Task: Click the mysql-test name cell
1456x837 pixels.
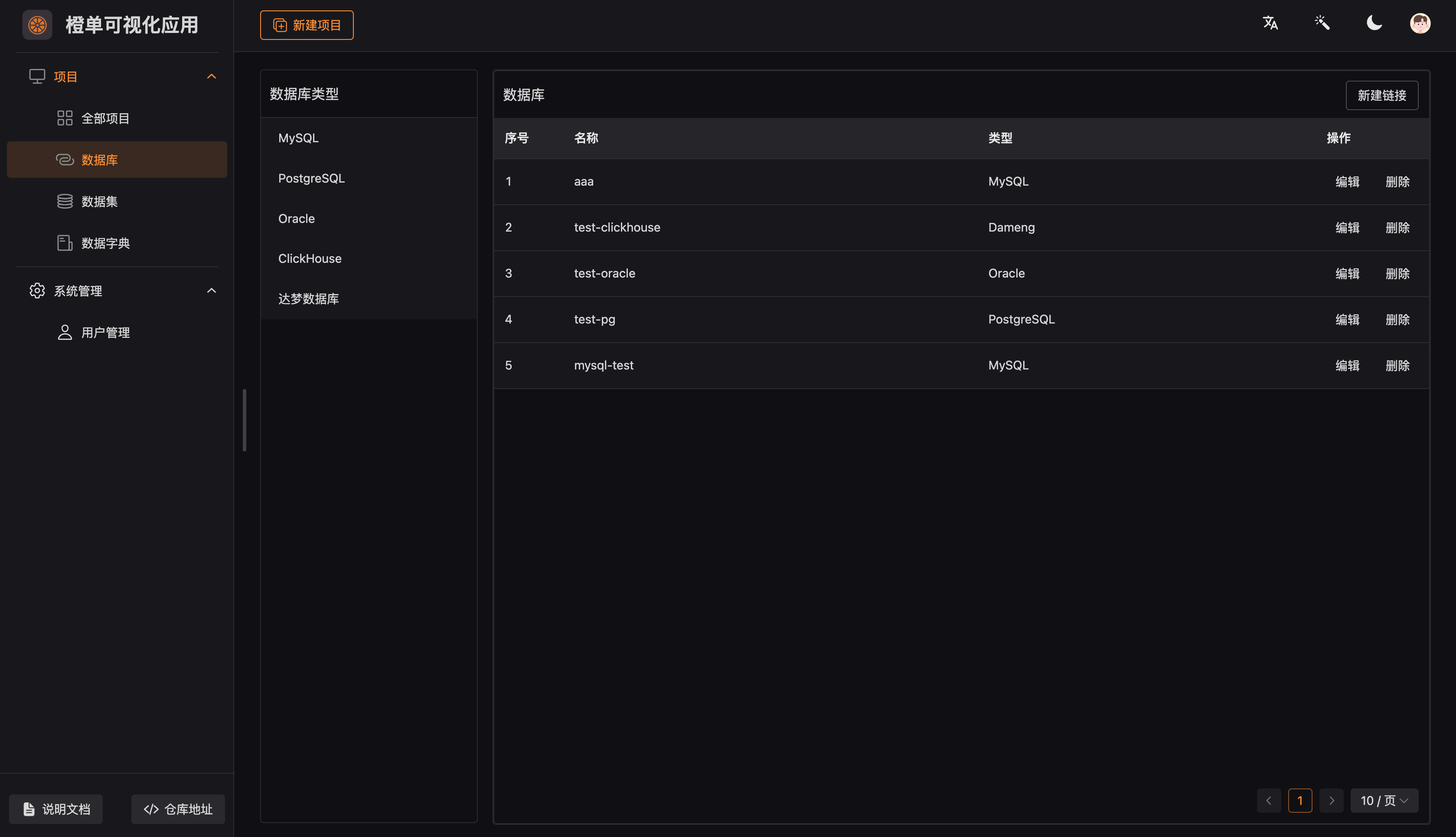Action: 603,365
